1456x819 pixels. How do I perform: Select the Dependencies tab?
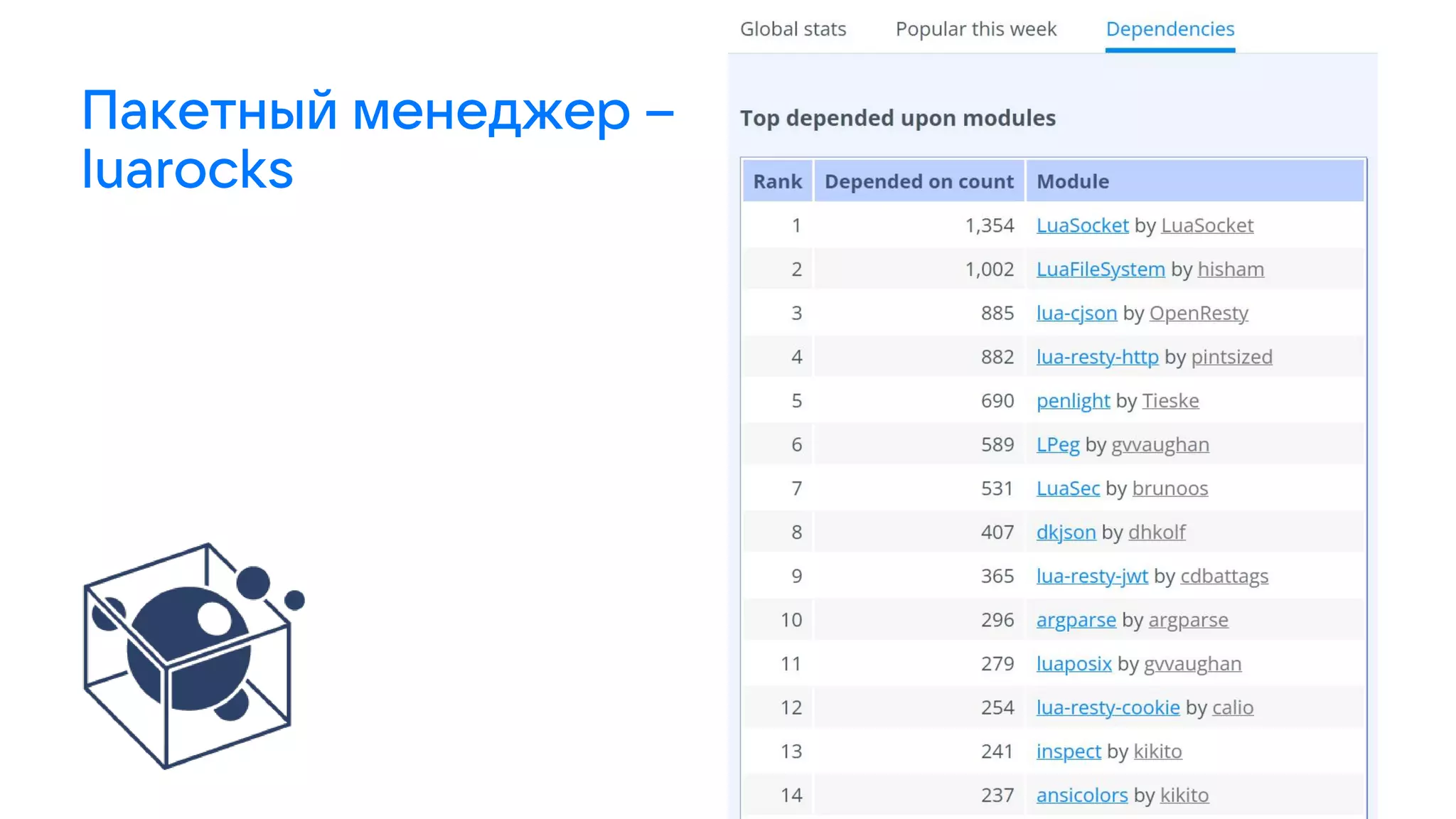[x=1169, y=29]
